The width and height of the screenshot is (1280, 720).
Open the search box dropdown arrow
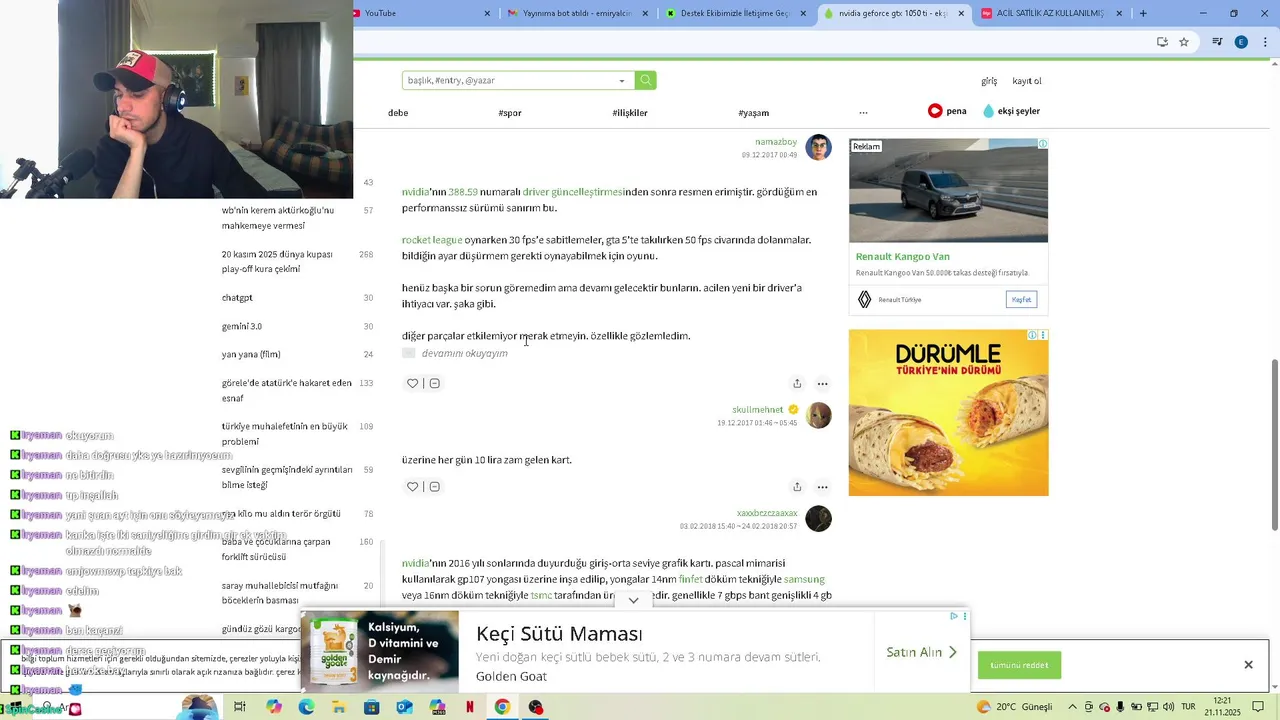pyautogui.click(x=622, y=81)
